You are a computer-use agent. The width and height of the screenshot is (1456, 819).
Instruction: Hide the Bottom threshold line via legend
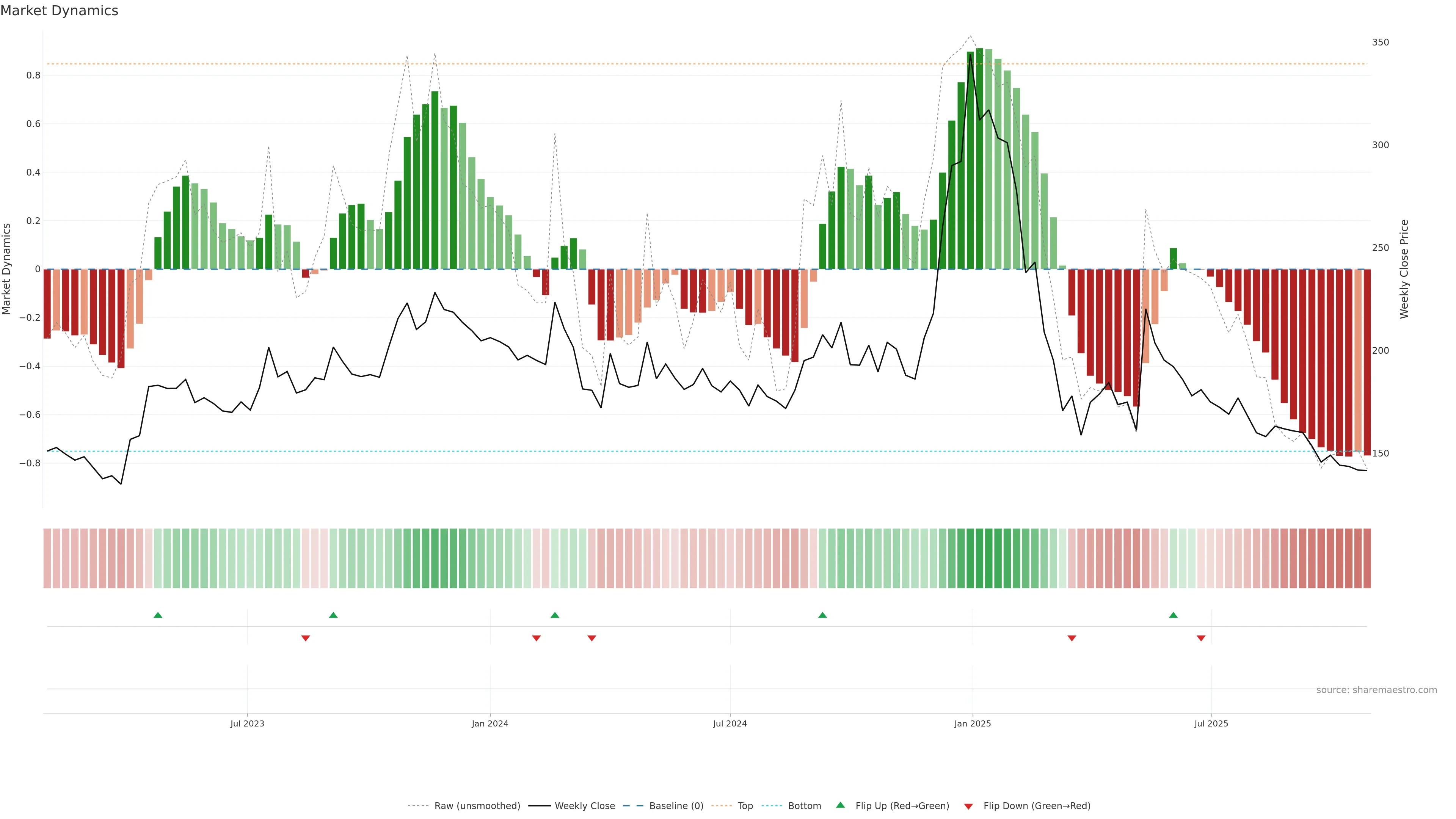point(804,806)
